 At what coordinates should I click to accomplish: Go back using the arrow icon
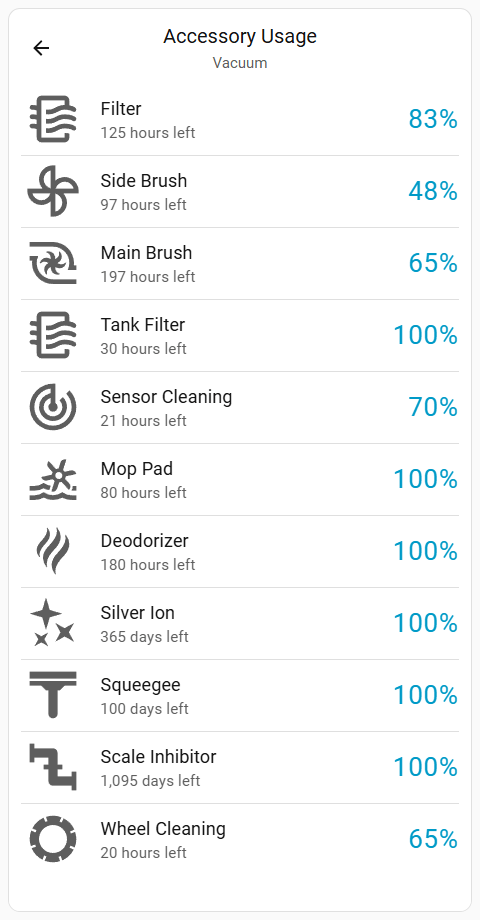41,48
